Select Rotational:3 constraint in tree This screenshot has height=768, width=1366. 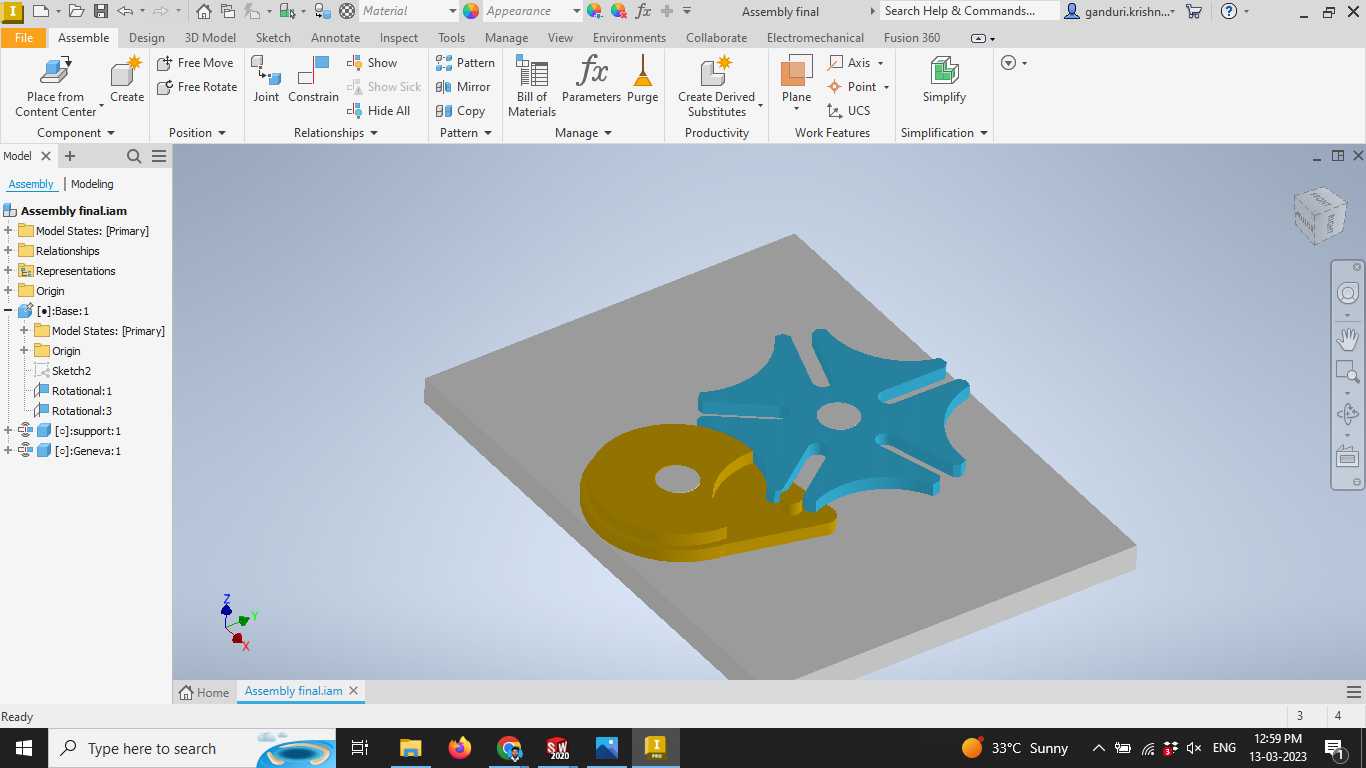(x=81, y=411)
